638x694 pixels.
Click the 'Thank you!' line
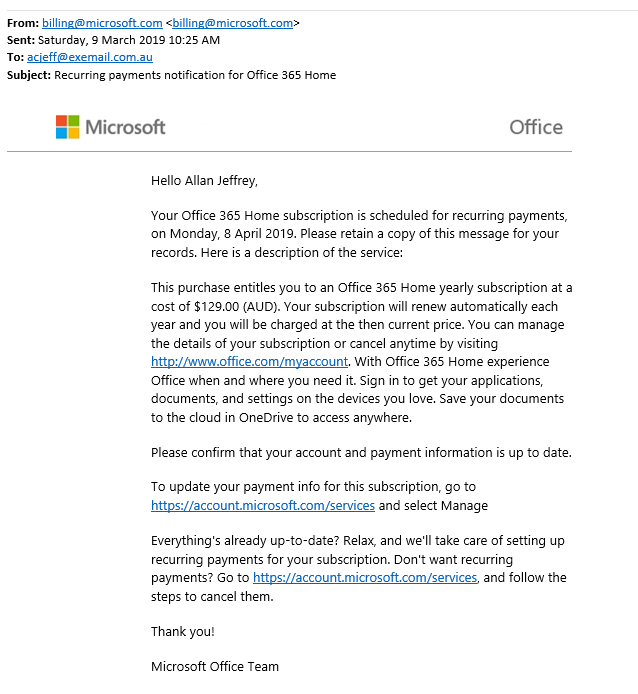pos(183,632)
